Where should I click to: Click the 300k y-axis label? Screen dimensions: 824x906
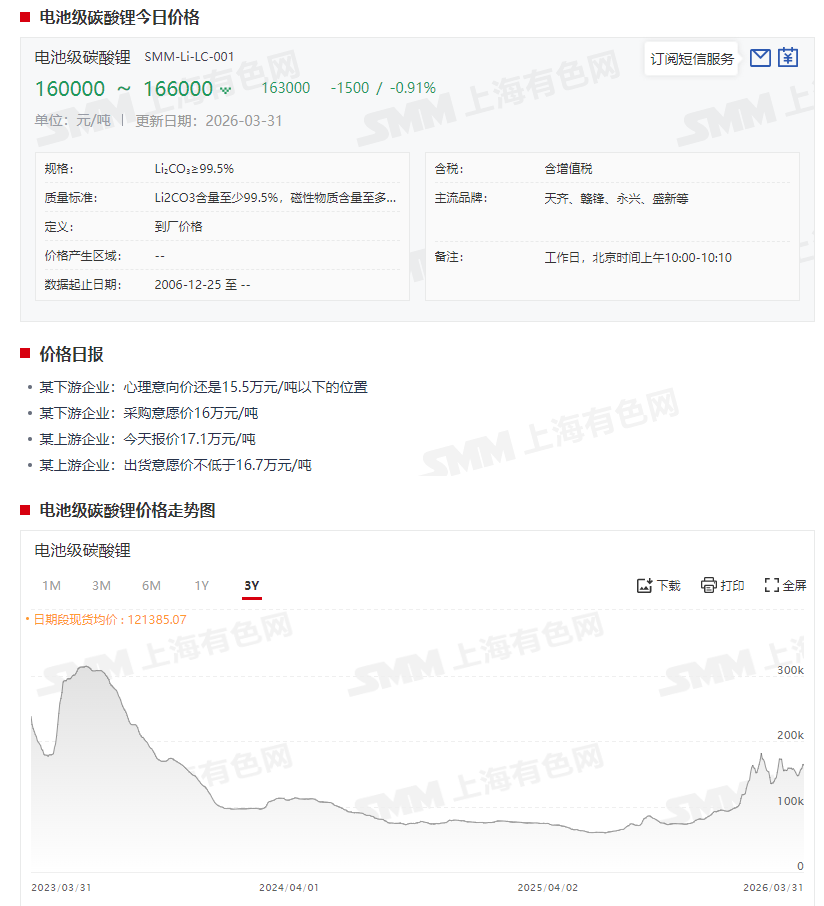click(x=790, y=670)
